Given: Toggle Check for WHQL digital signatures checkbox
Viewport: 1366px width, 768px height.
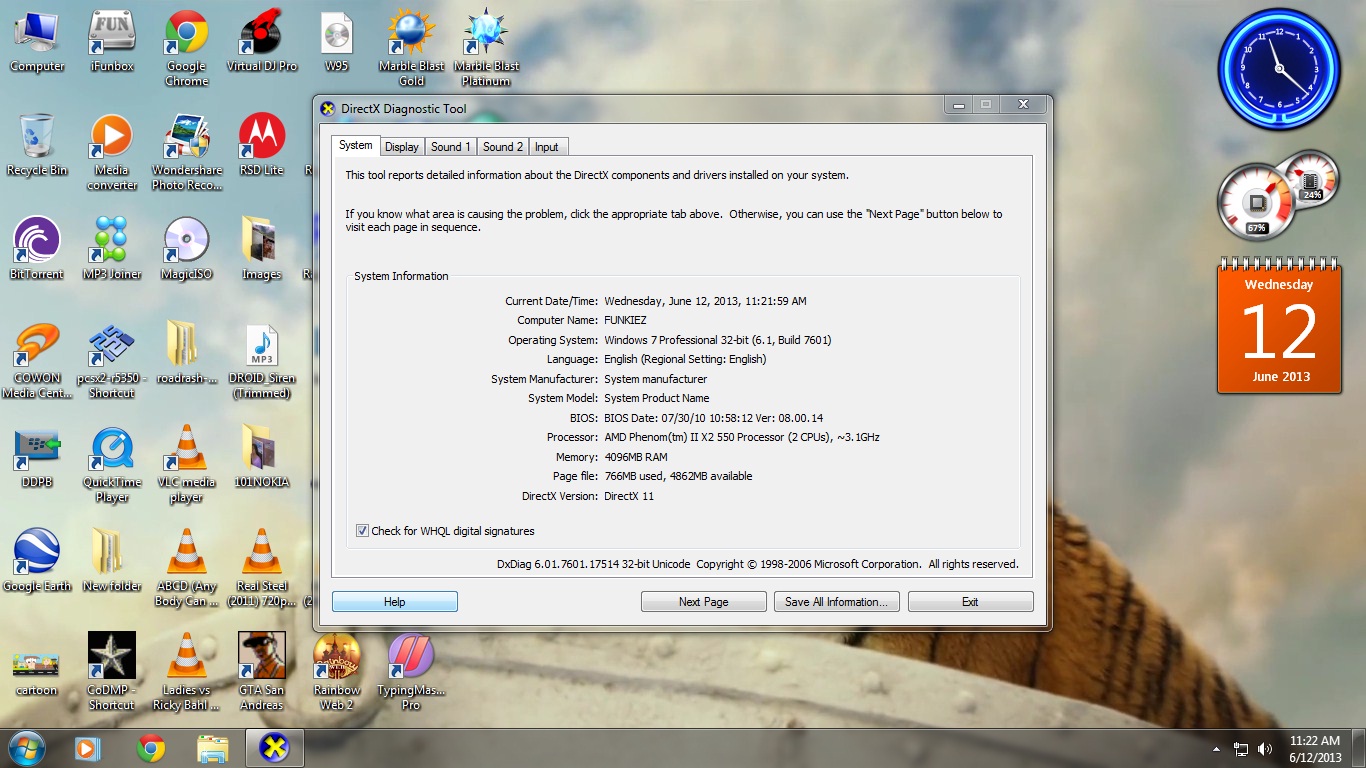Looking at the screenshot, I should click(x=362, y=531).
